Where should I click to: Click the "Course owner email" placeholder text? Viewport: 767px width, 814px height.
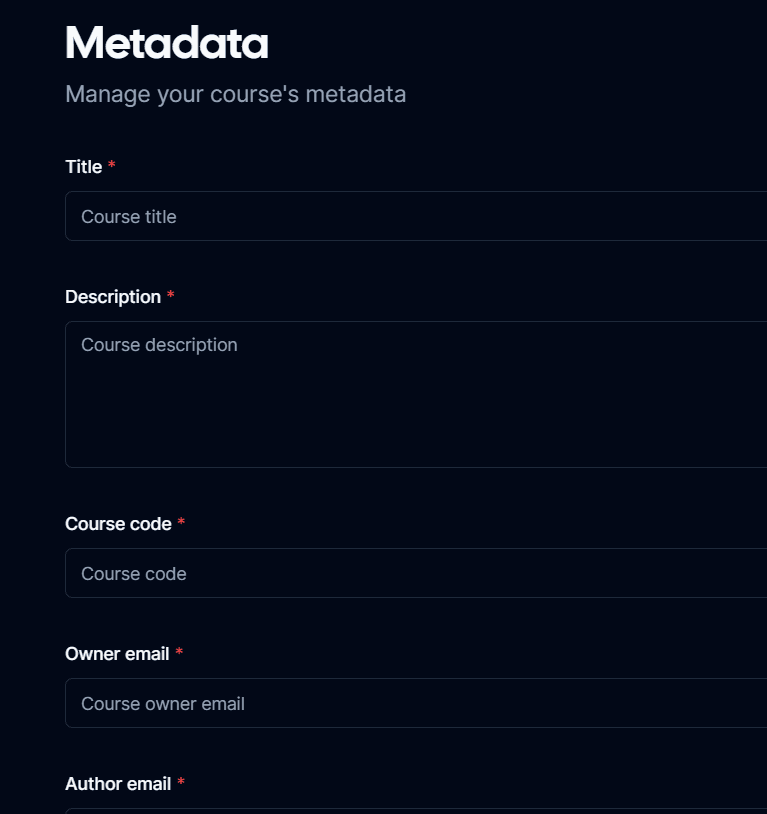pos(163,704)
